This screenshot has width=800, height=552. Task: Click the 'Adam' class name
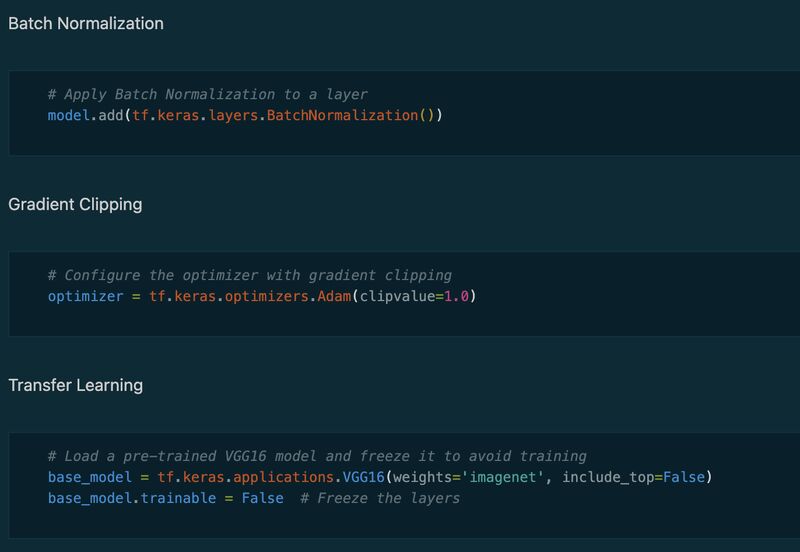(334, 296)
